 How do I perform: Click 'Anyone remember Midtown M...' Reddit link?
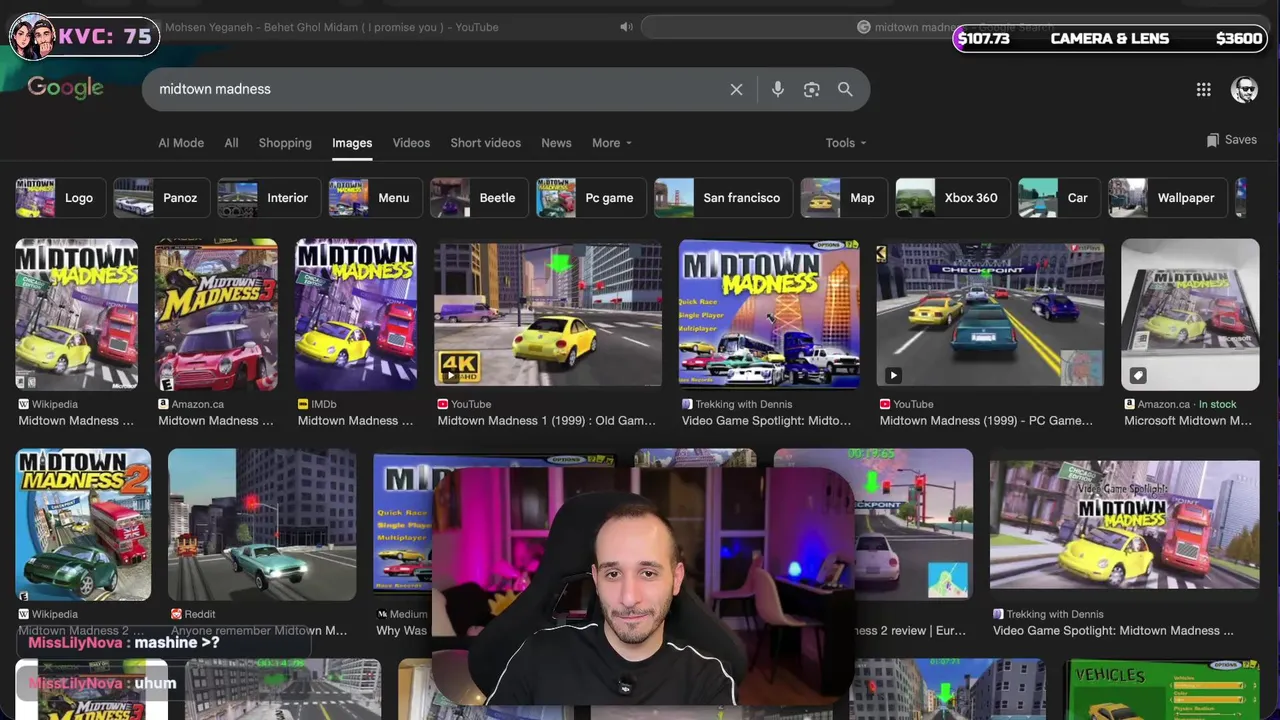pos(259,631)
